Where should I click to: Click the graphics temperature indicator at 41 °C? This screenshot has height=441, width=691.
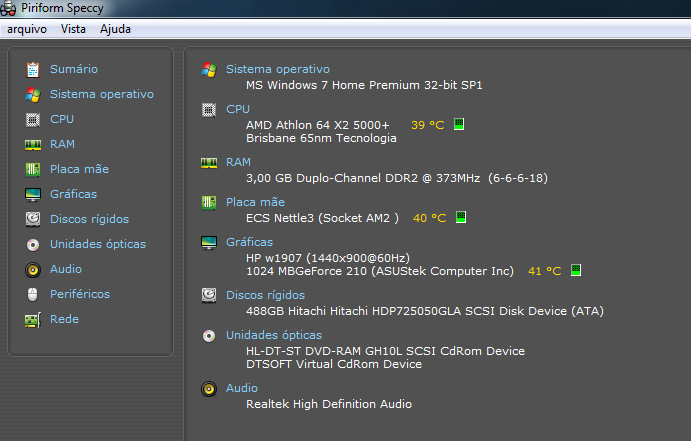click(544, 271)
